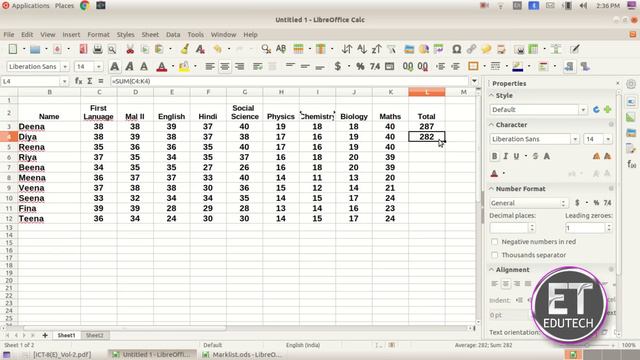Open the toolbar Font Size dropdown
The width and height of the screenshot is (640, 360).
point(98,67)
